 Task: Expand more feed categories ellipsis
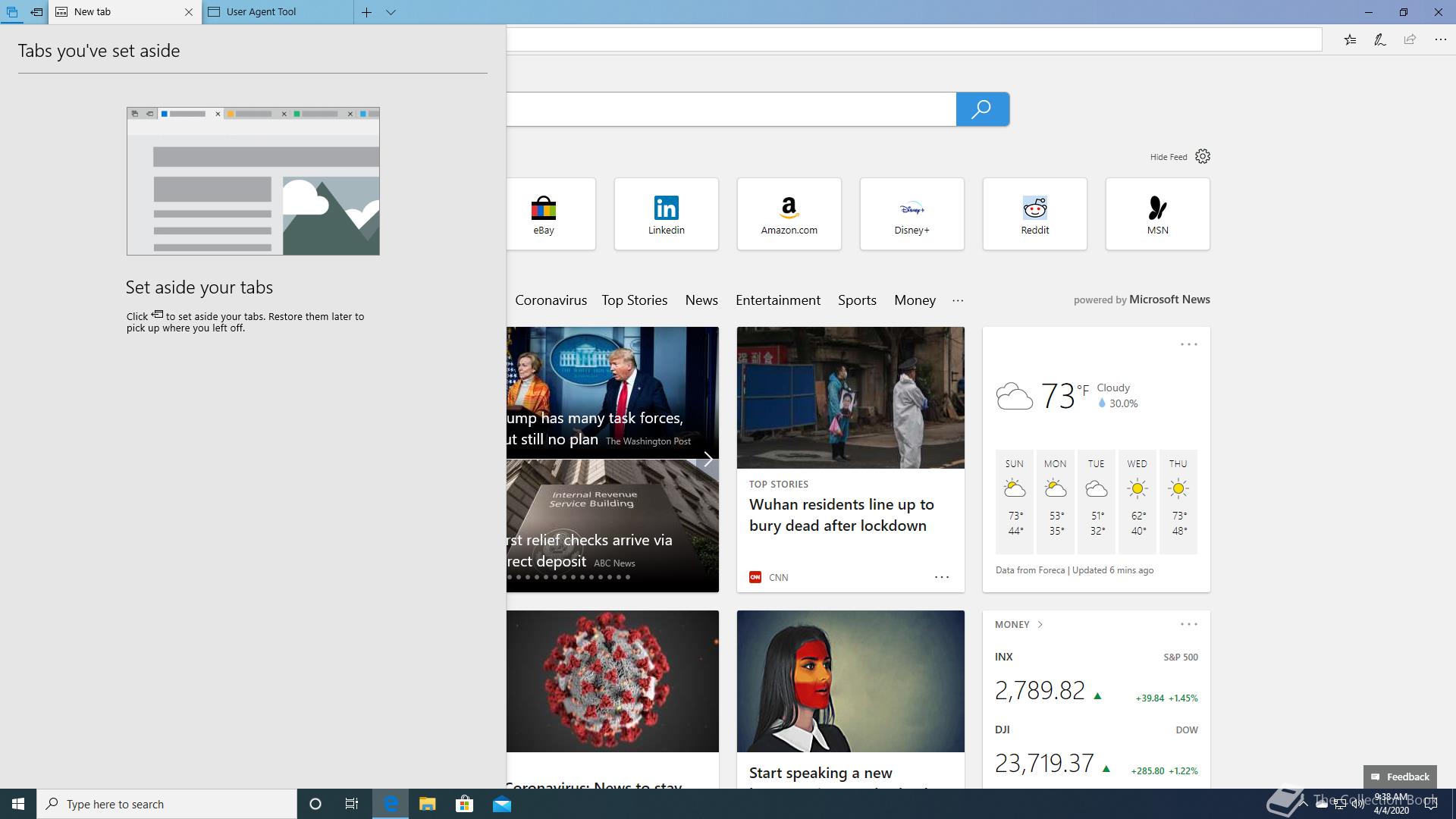958,300
